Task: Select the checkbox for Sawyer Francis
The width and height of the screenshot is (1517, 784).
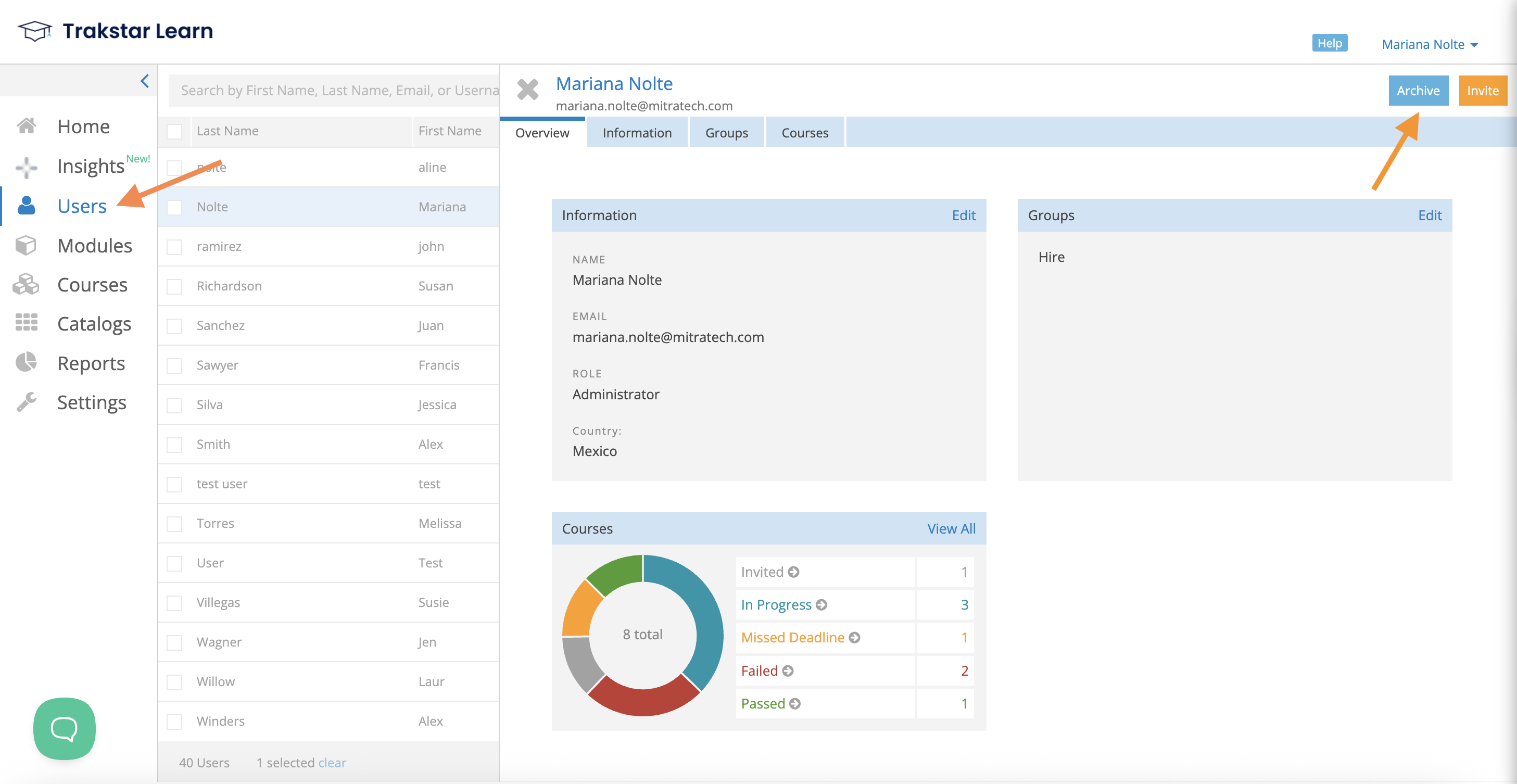Action: click(174, 365)
